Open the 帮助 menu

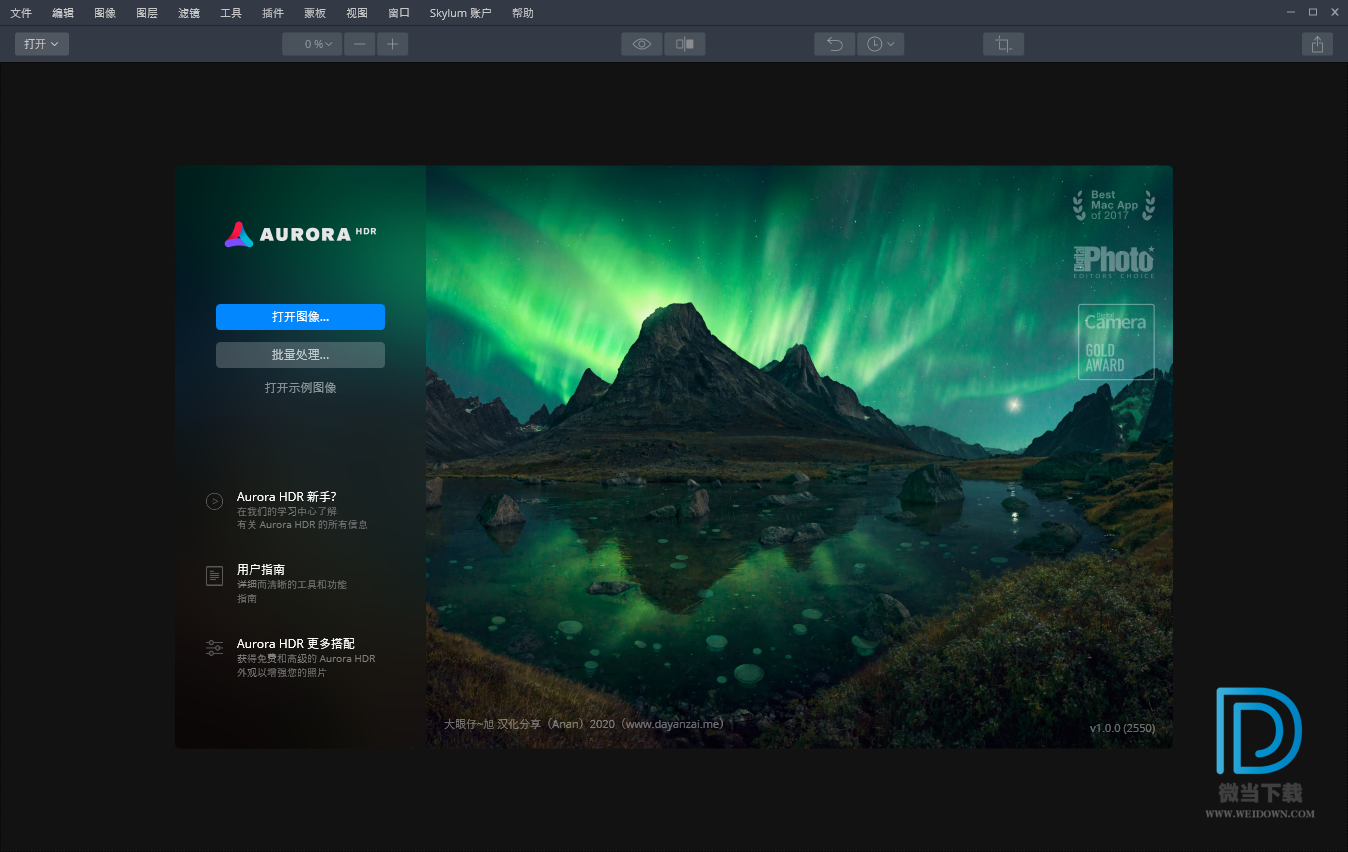coord(522,13)
